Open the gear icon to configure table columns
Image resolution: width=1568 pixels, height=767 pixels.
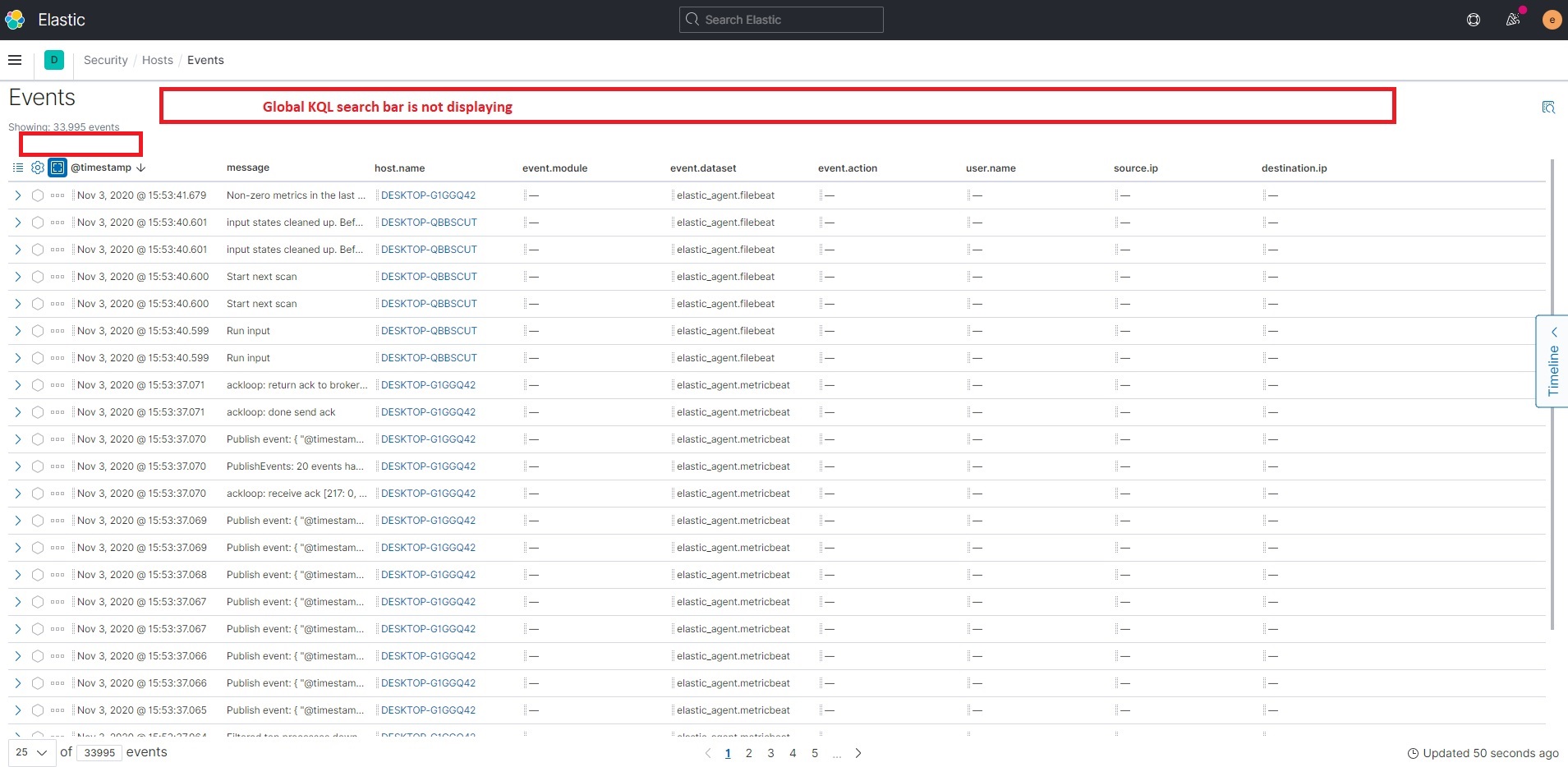pos(37,168)
